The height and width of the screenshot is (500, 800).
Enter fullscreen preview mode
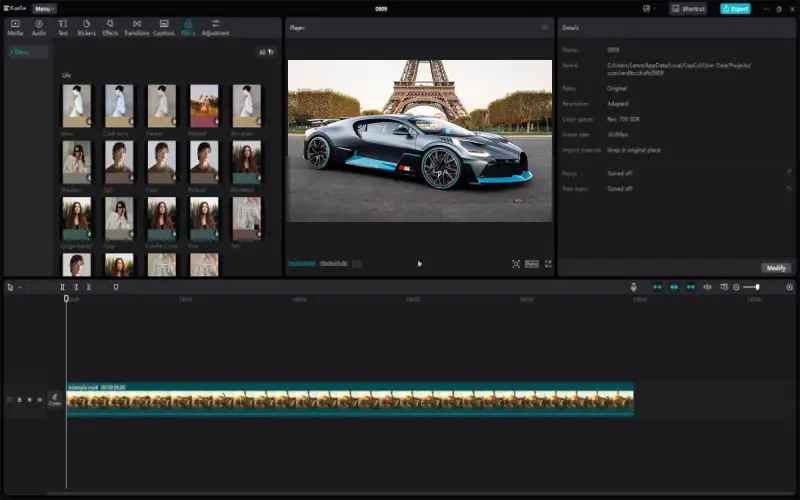tap(548, 264)
